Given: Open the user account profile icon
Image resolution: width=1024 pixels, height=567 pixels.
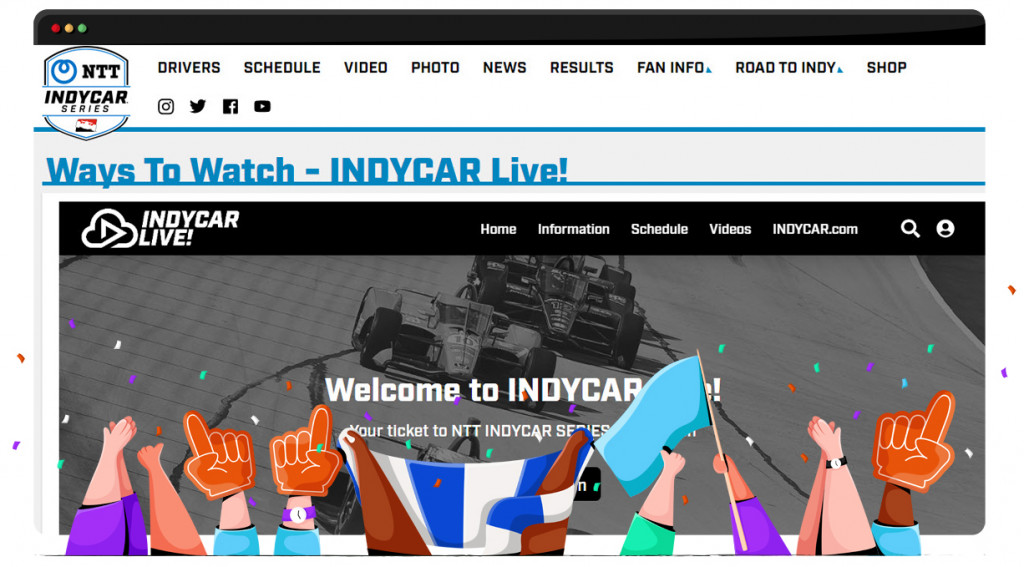Looking at the screenshot, I should click(945, 229).
